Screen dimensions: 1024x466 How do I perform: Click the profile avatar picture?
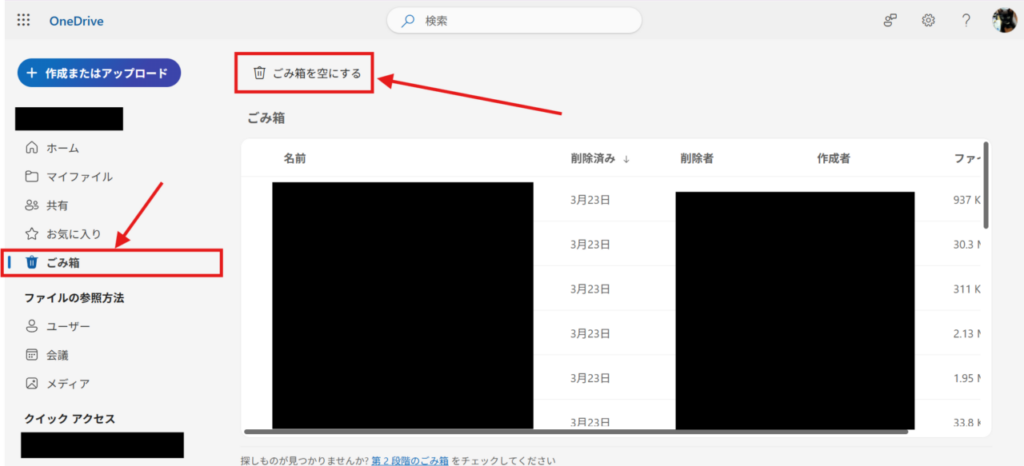[x=1004, y=20]
